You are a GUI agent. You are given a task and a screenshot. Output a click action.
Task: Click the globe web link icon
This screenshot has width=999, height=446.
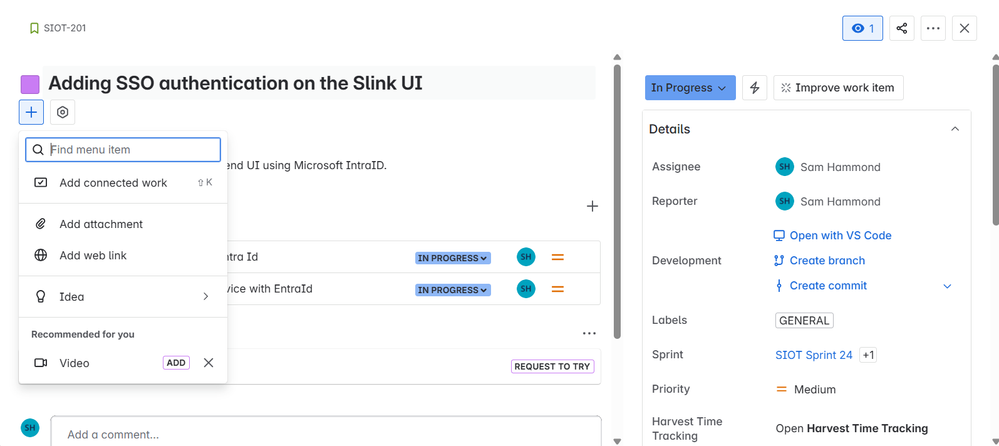pos(40,255)
